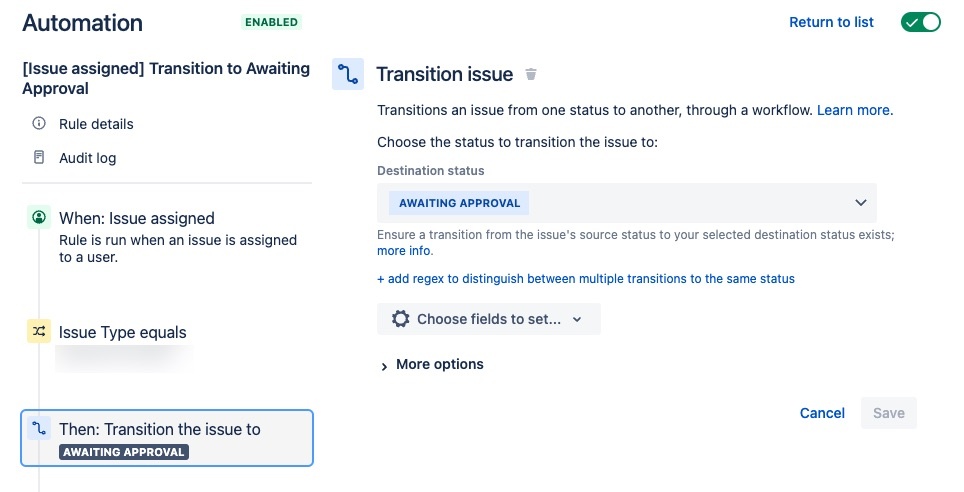Click the Cancel button
This screenshot has width=964, height=492.
point(822,413)
